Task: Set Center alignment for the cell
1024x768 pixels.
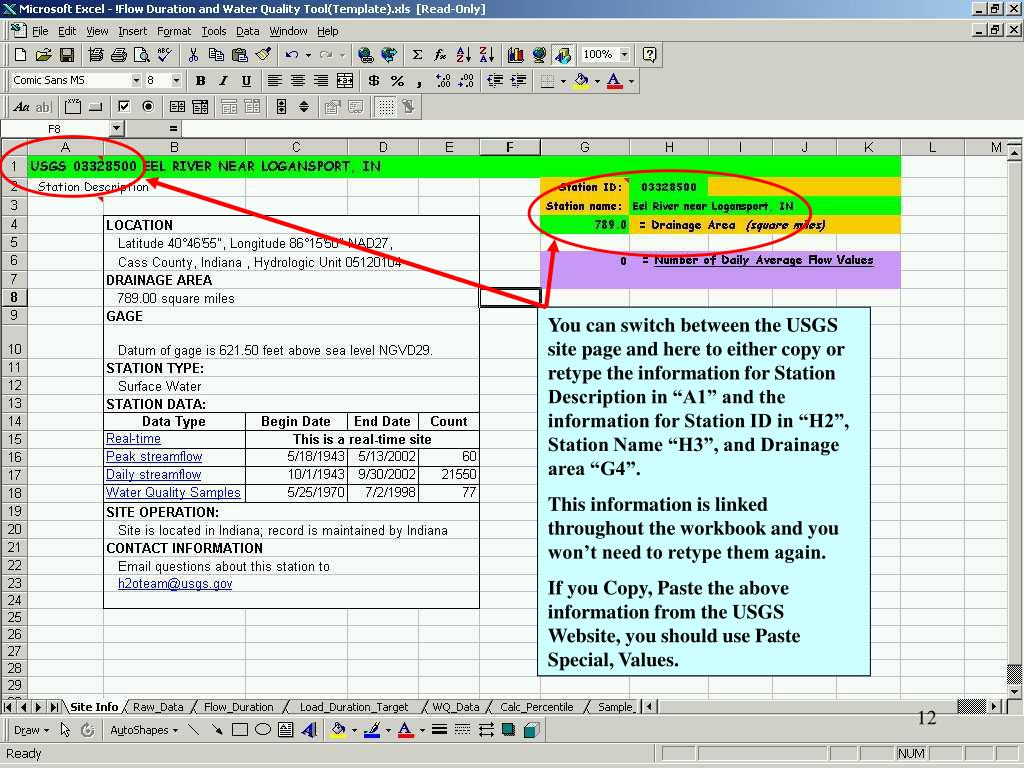Action: (x=298, y=81)
